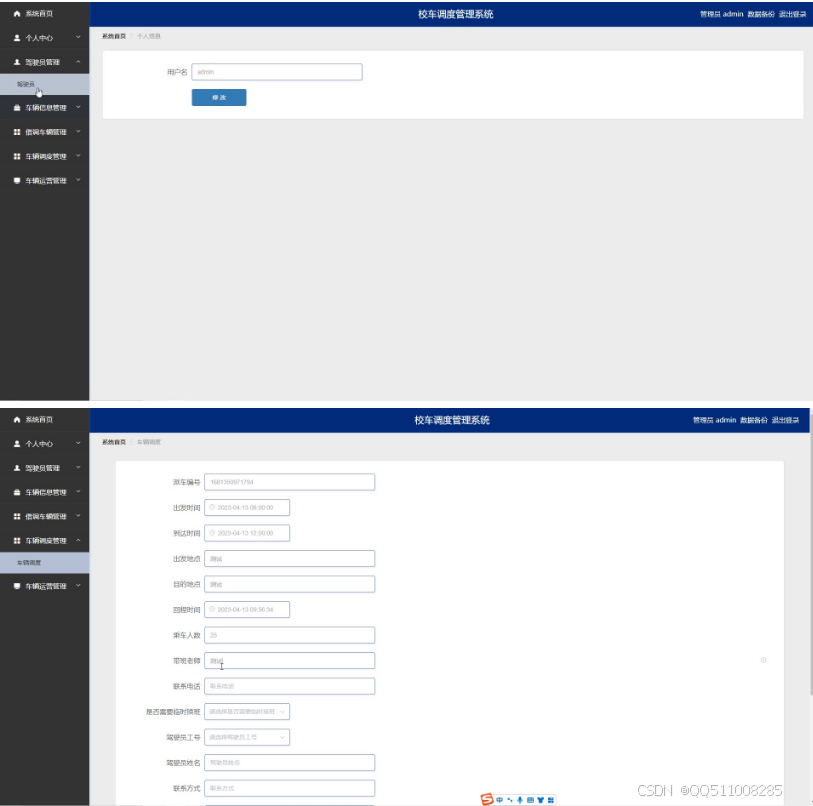The height and width of the screenshot is (806, 813).
Task: Click the 目的地点 input field
Action: point(289,584)
